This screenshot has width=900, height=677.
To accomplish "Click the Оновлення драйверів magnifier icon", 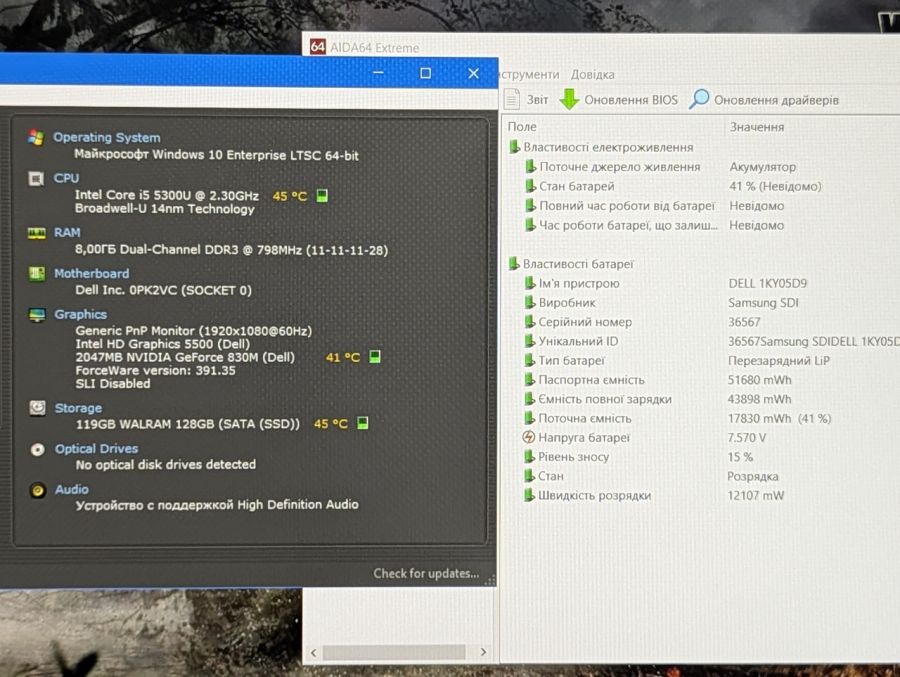I will 699,99.
